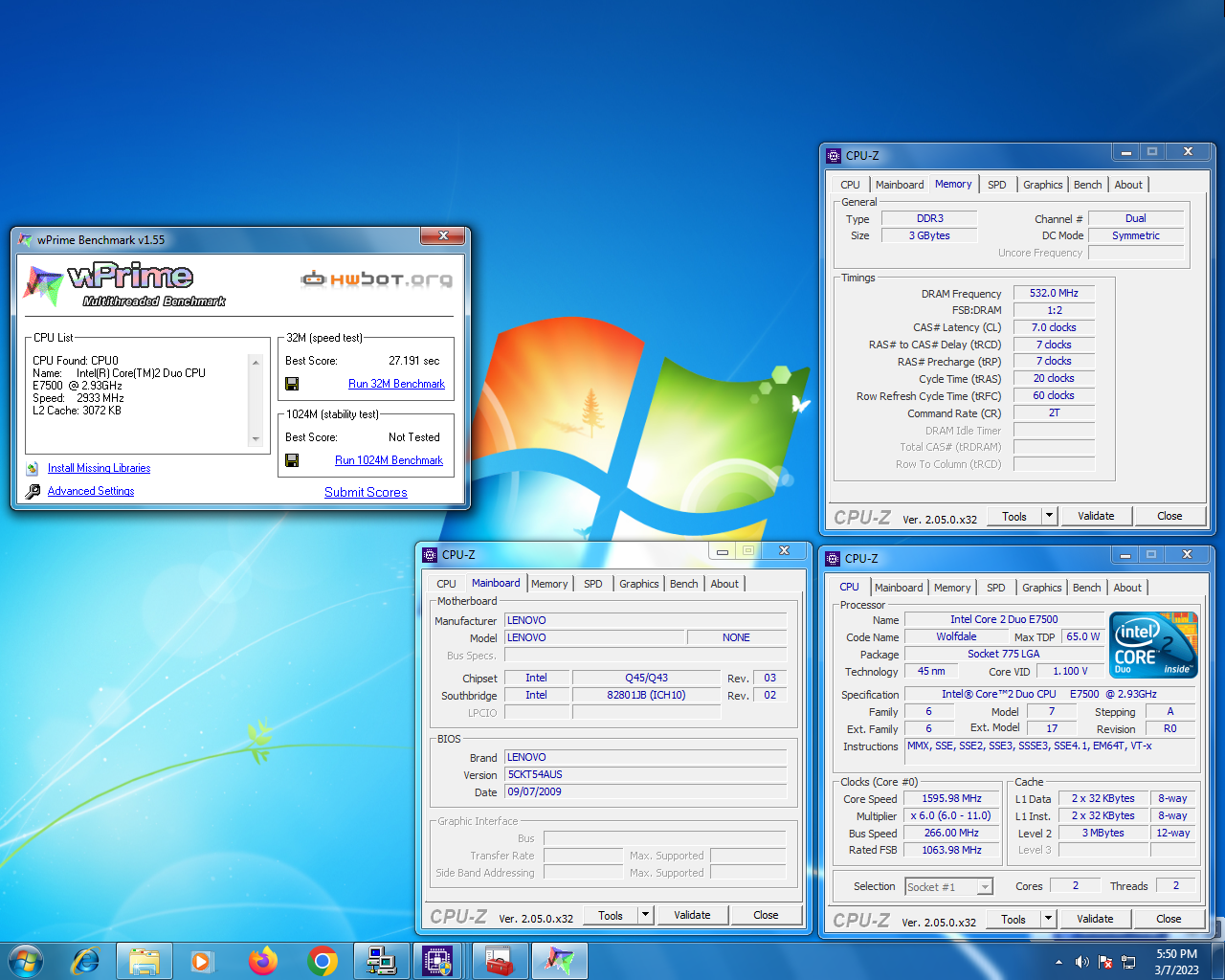
Task: Open Windows Media Player from the taskbar
Action: click(x=202, y=961)
